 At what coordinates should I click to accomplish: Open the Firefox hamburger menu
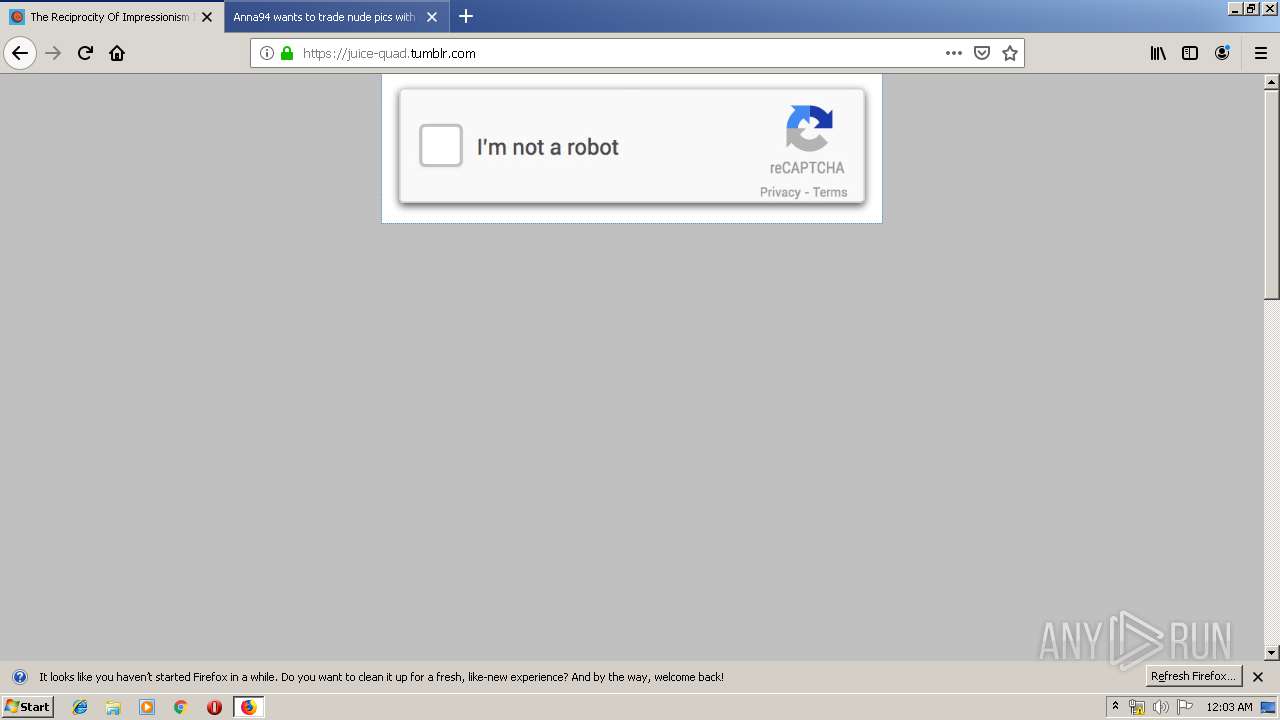tap(1260, 53)
